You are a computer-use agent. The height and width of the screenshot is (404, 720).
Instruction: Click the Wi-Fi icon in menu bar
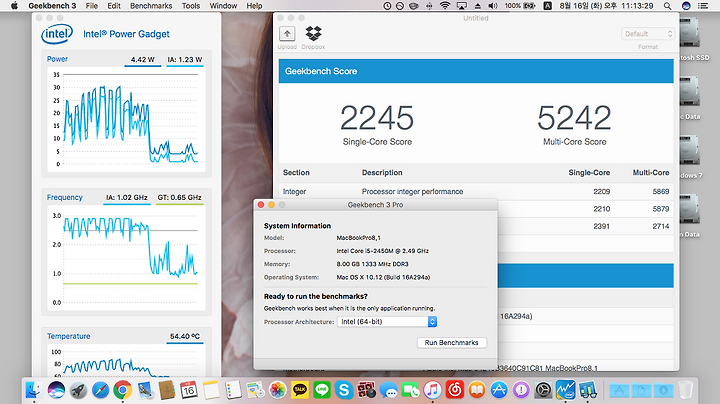point(444,6)
